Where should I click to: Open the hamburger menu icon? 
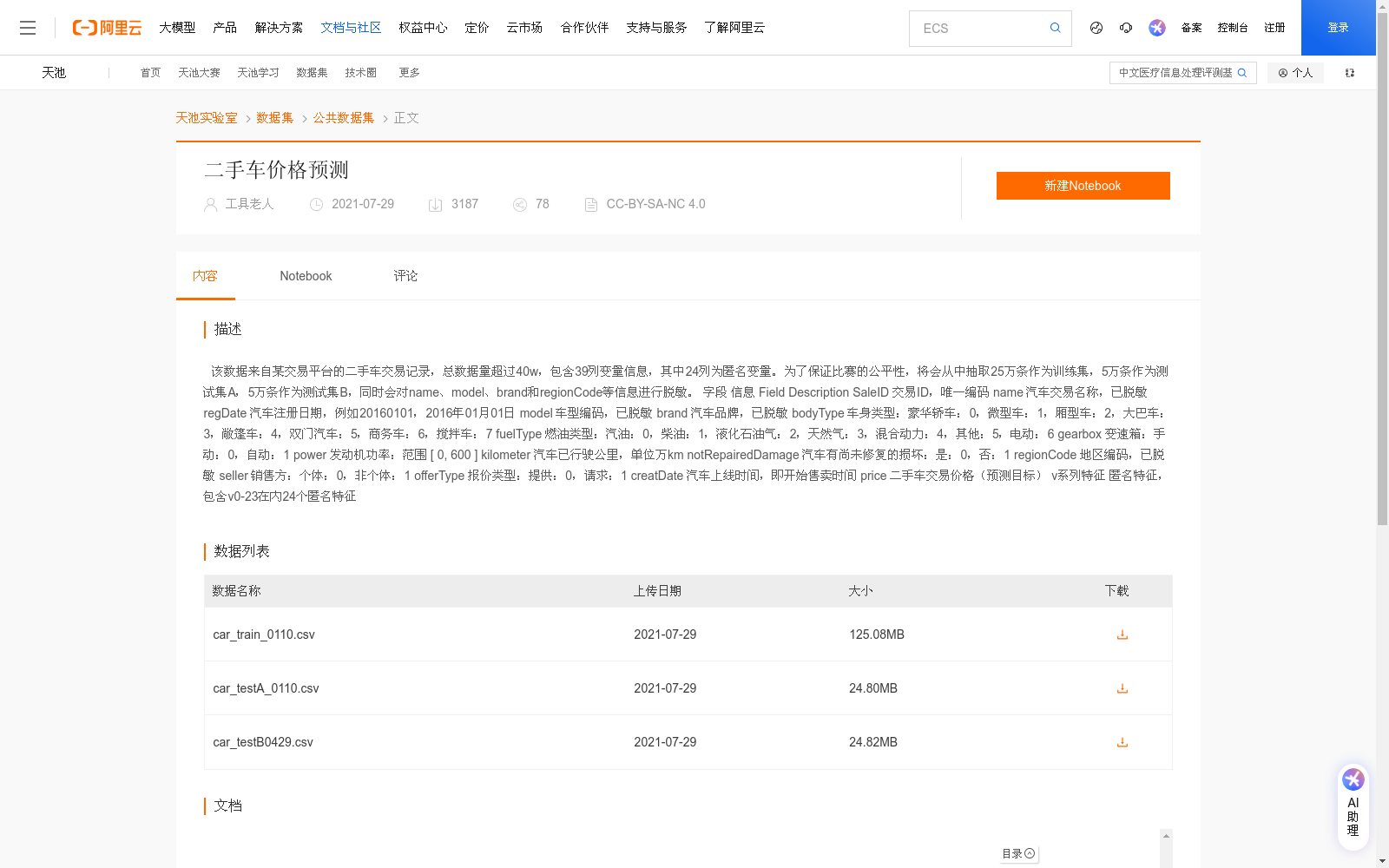click(x=28, y=28)
